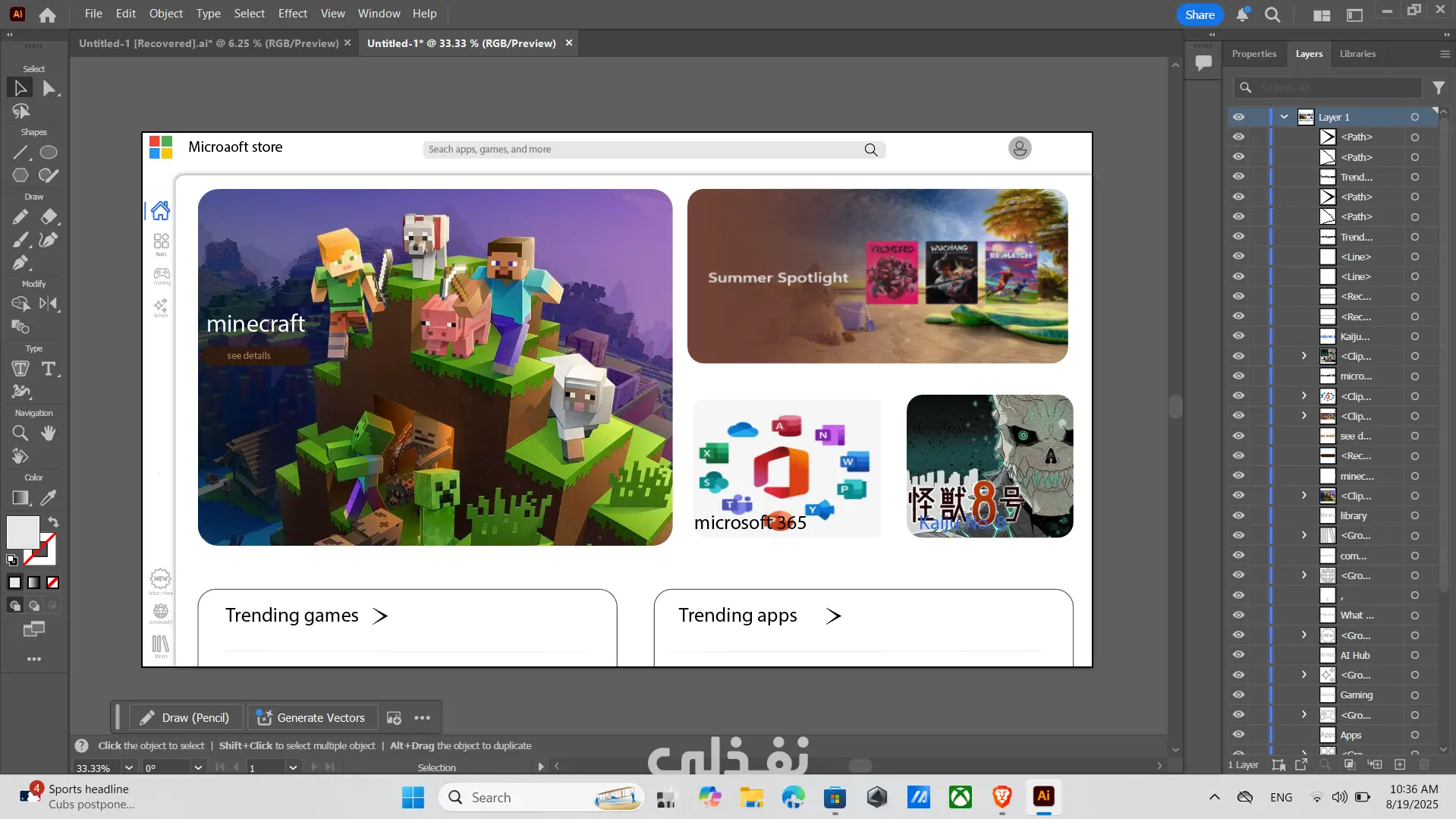Hide the Kaiju layer item
1456x819 pixels.
coord(1238,336)
